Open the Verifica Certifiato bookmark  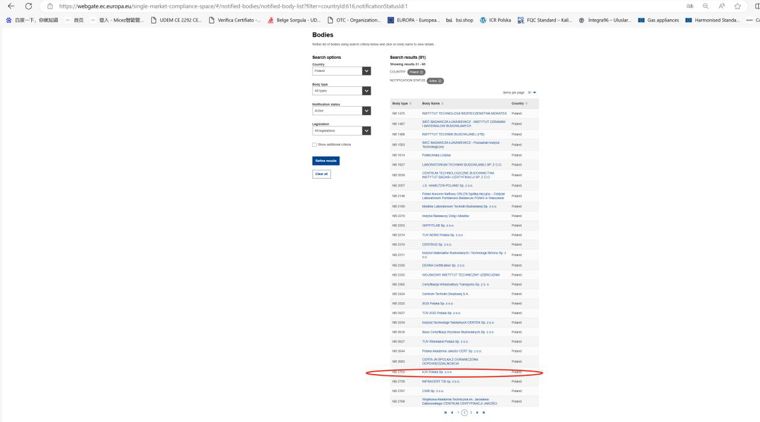tap(235, 20)
